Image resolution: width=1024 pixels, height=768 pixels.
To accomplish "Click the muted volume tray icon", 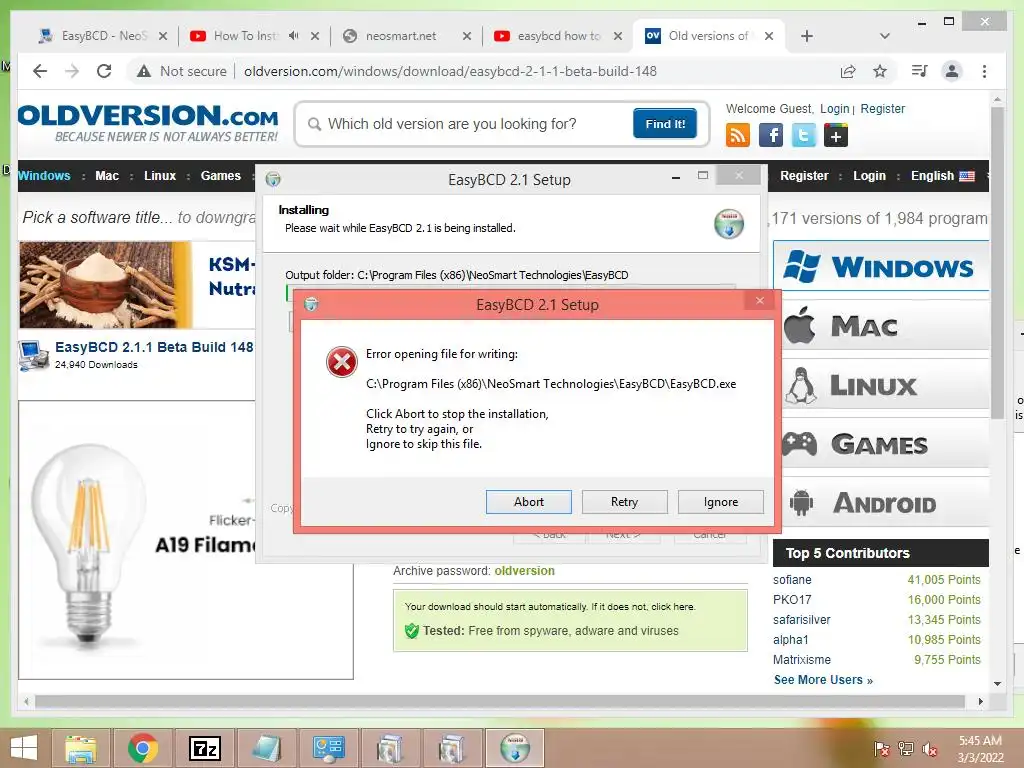I will 930,749.
